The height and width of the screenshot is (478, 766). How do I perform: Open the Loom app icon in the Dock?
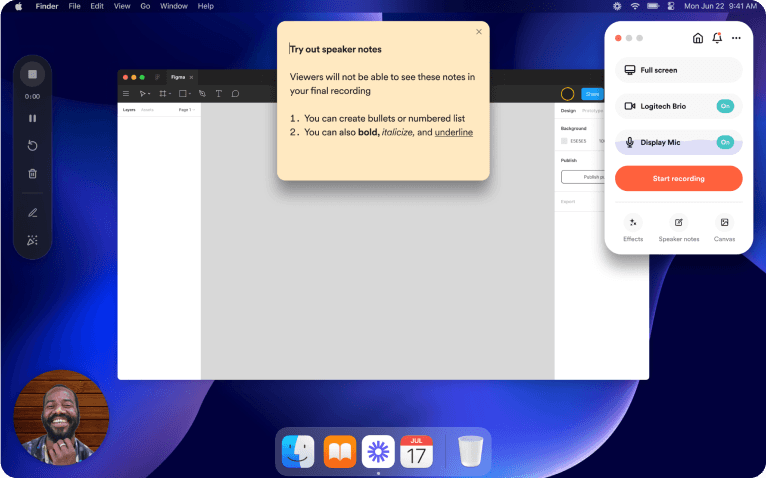tap(378, 451)
